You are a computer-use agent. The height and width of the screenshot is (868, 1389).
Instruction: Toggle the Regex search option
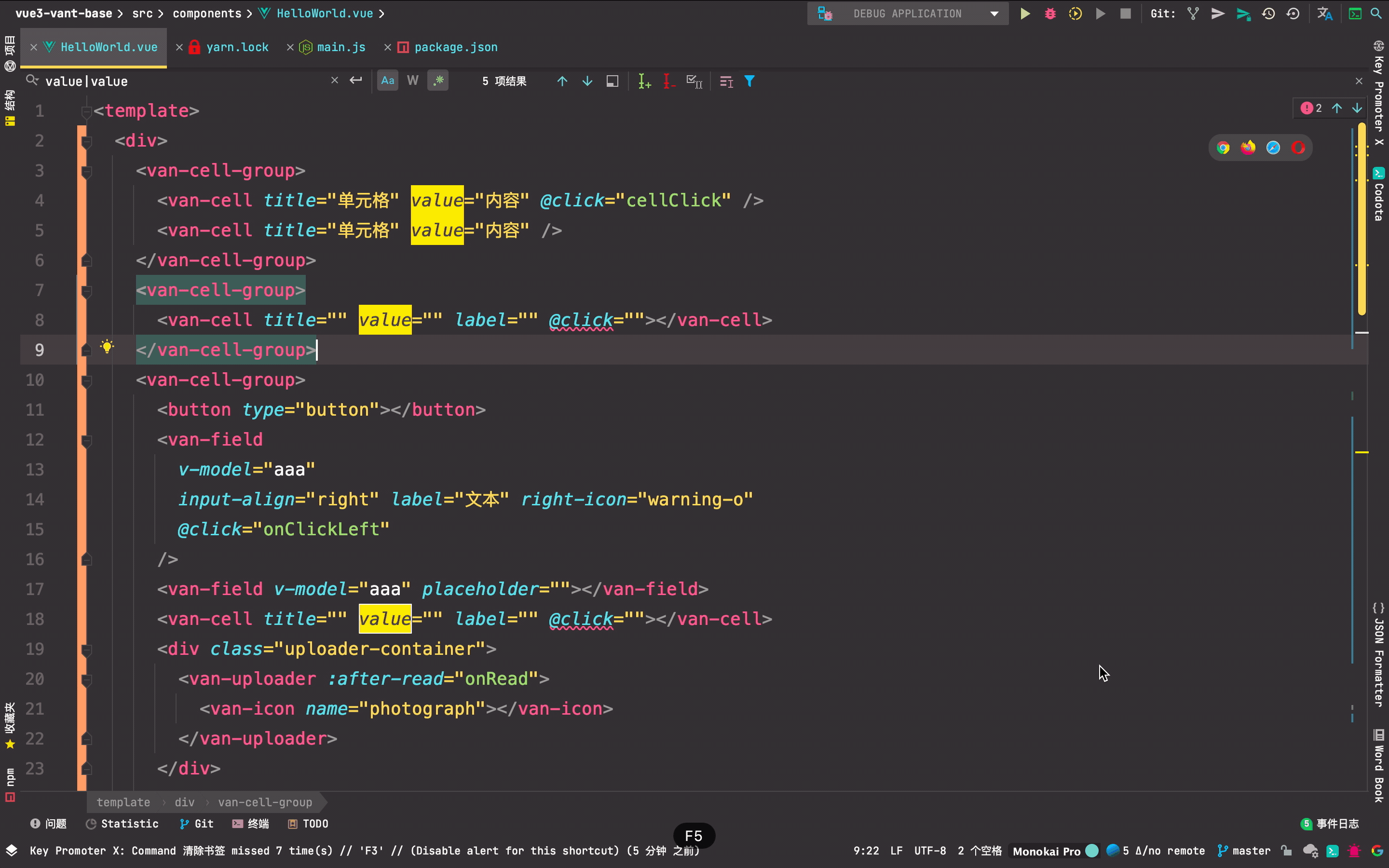click(438, 81)
